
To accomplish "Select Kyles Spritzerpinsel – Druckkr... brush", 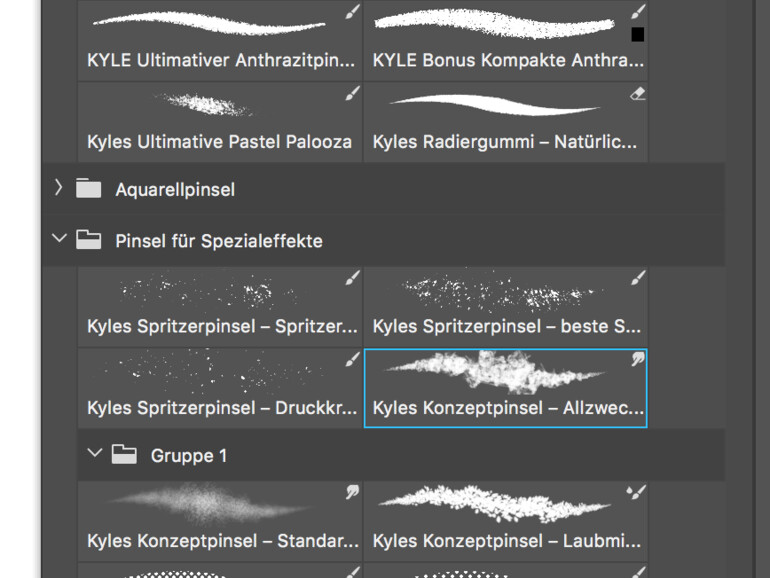I will click(x=220, y=388).
